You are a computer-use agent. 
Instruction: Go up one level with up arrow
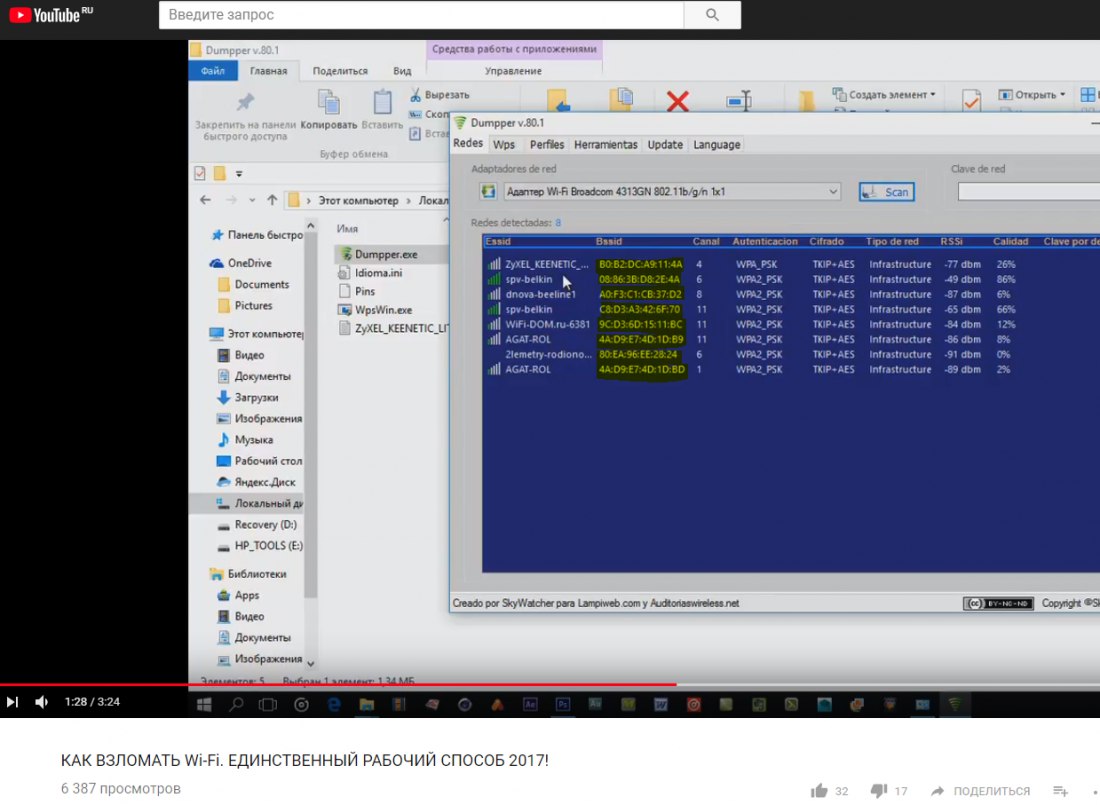272,200
